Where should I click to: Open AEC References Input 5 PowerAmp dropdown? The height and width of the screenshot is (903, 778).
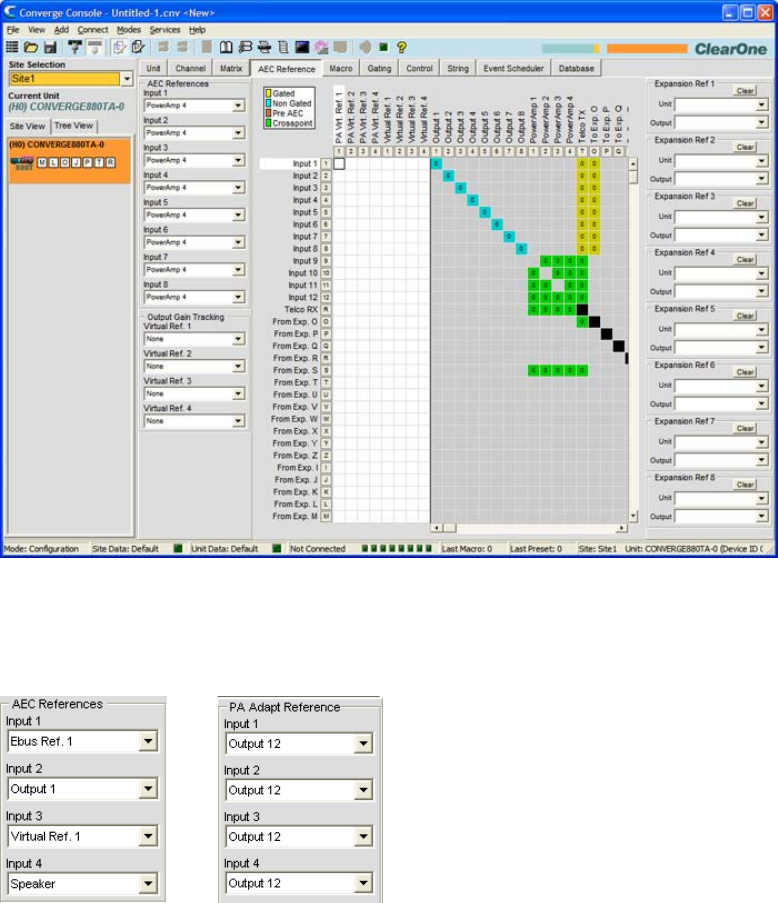pyautogui.click(x=238, y=215)
